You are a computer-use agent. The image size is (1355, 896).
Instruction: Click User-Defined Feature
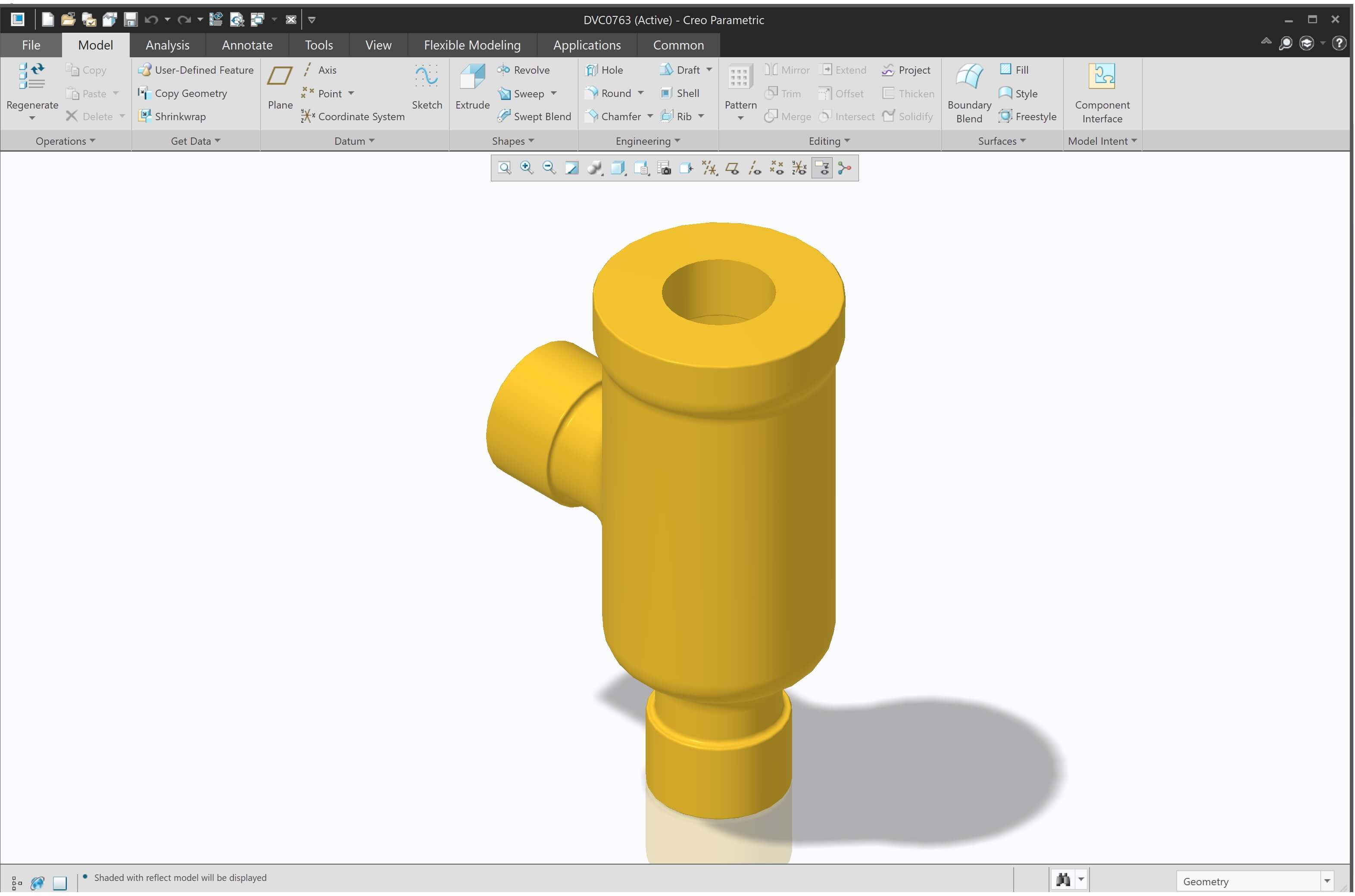pyautogui.click(x=196, y=70)
